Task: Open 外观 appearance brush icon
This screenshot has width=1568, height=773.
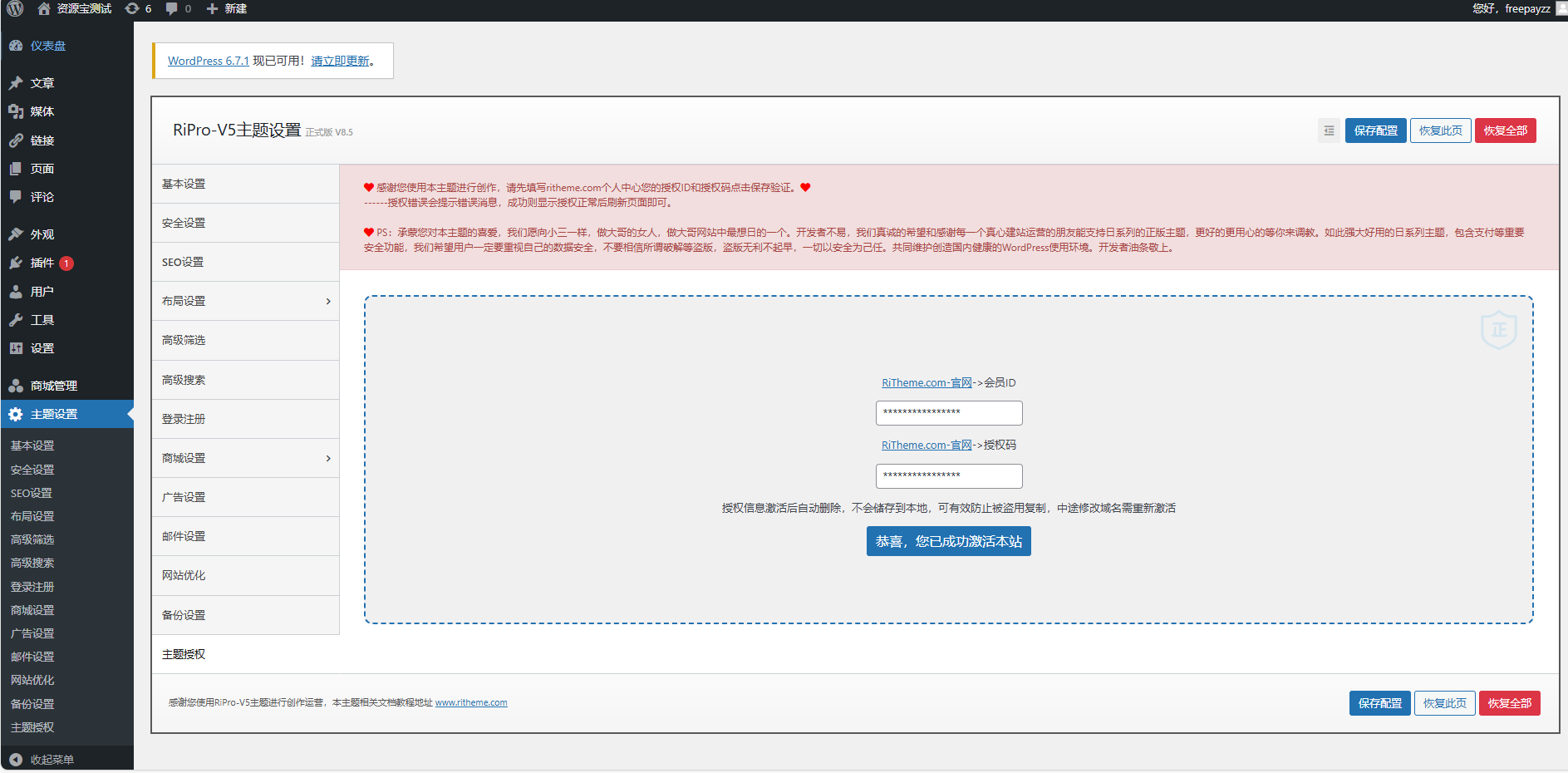Action: coord(16,234)
